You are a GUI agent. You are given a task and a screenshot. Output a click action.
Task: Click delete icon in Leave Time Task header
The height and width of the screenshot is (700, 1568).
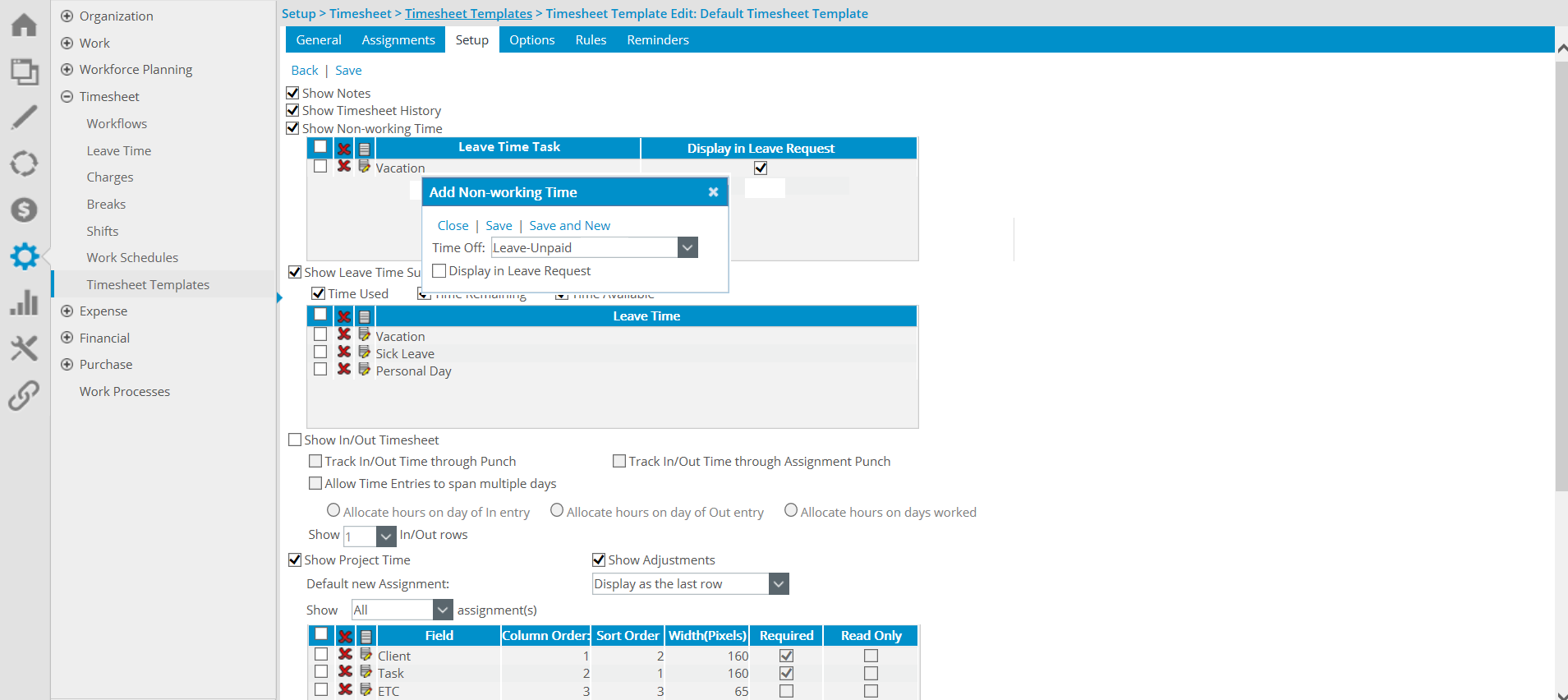click(344, 149)
